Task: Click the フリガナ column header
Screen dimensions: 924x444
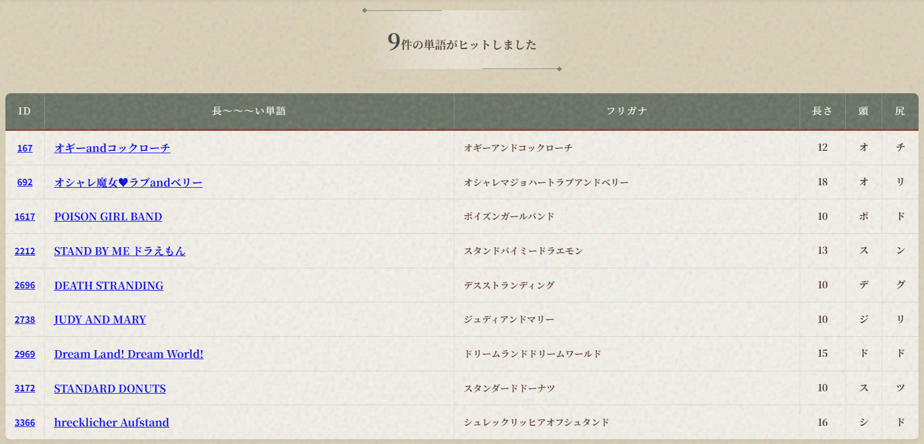Action: coord(626,111)
